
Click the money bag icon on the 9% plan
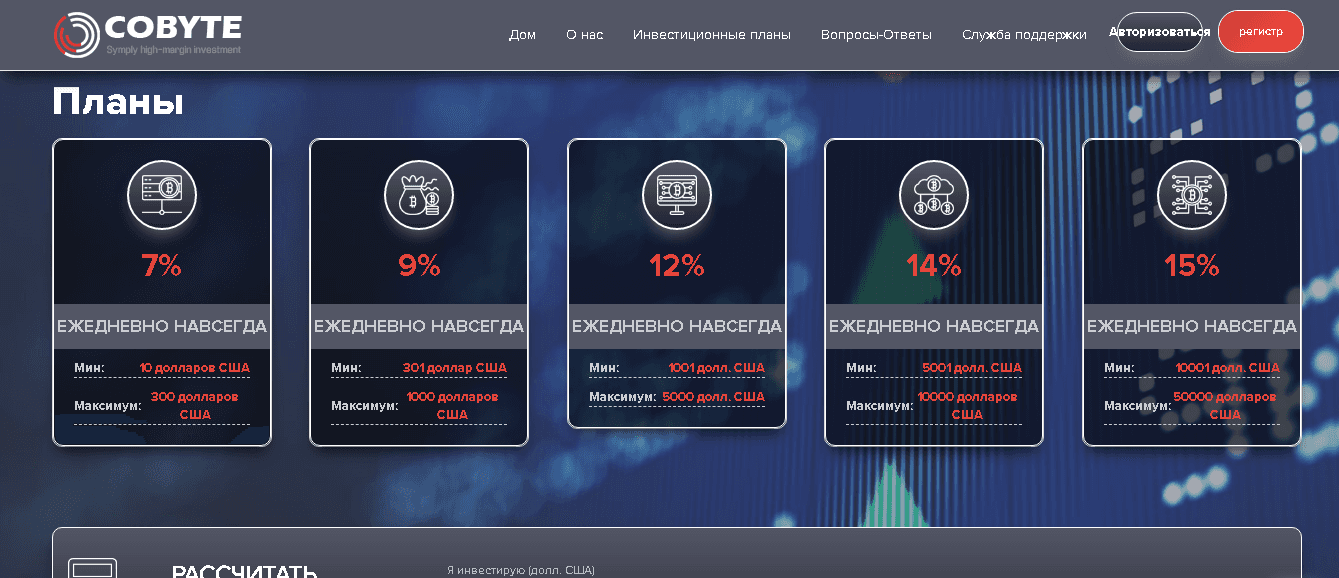tap(419, 196)
